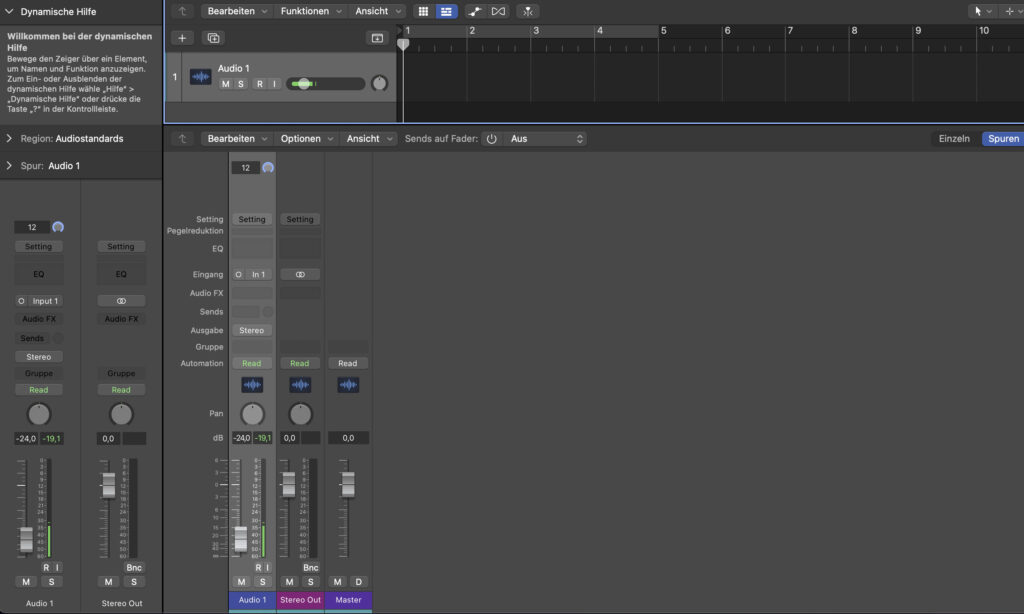The width and height of the screenshot is (1024, 614).
Task: Open the mixer Bearbeiten dropdown
Action: [x=238, y=138]
